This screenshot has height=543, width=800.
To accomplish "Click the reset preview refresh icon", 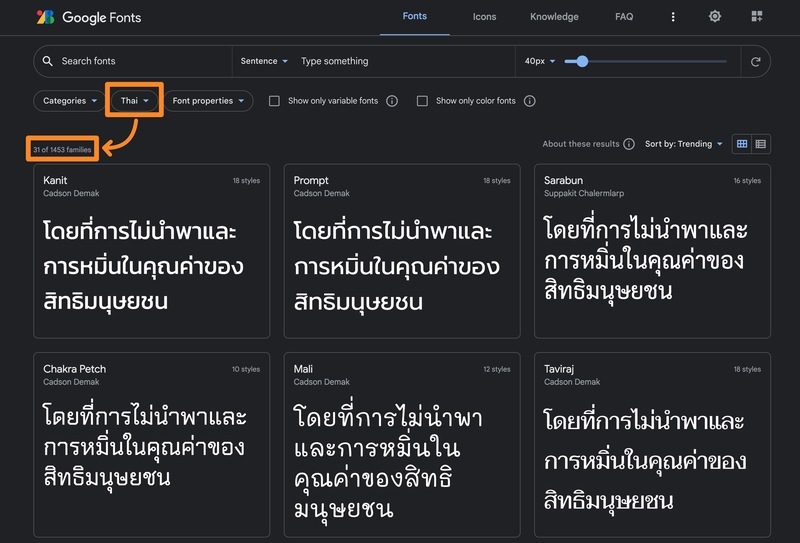I will pos(756,62).
